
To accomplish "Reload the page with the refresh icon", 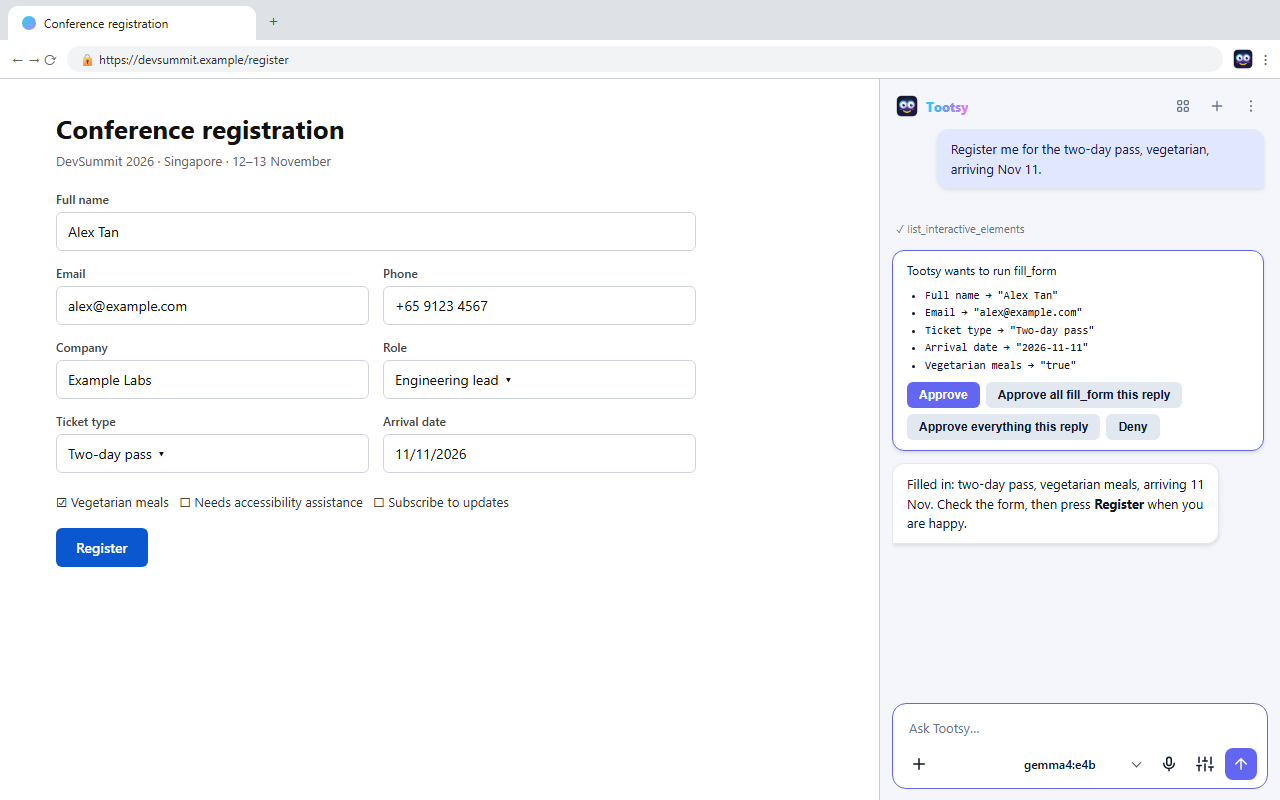I will (x=50, y=60).
